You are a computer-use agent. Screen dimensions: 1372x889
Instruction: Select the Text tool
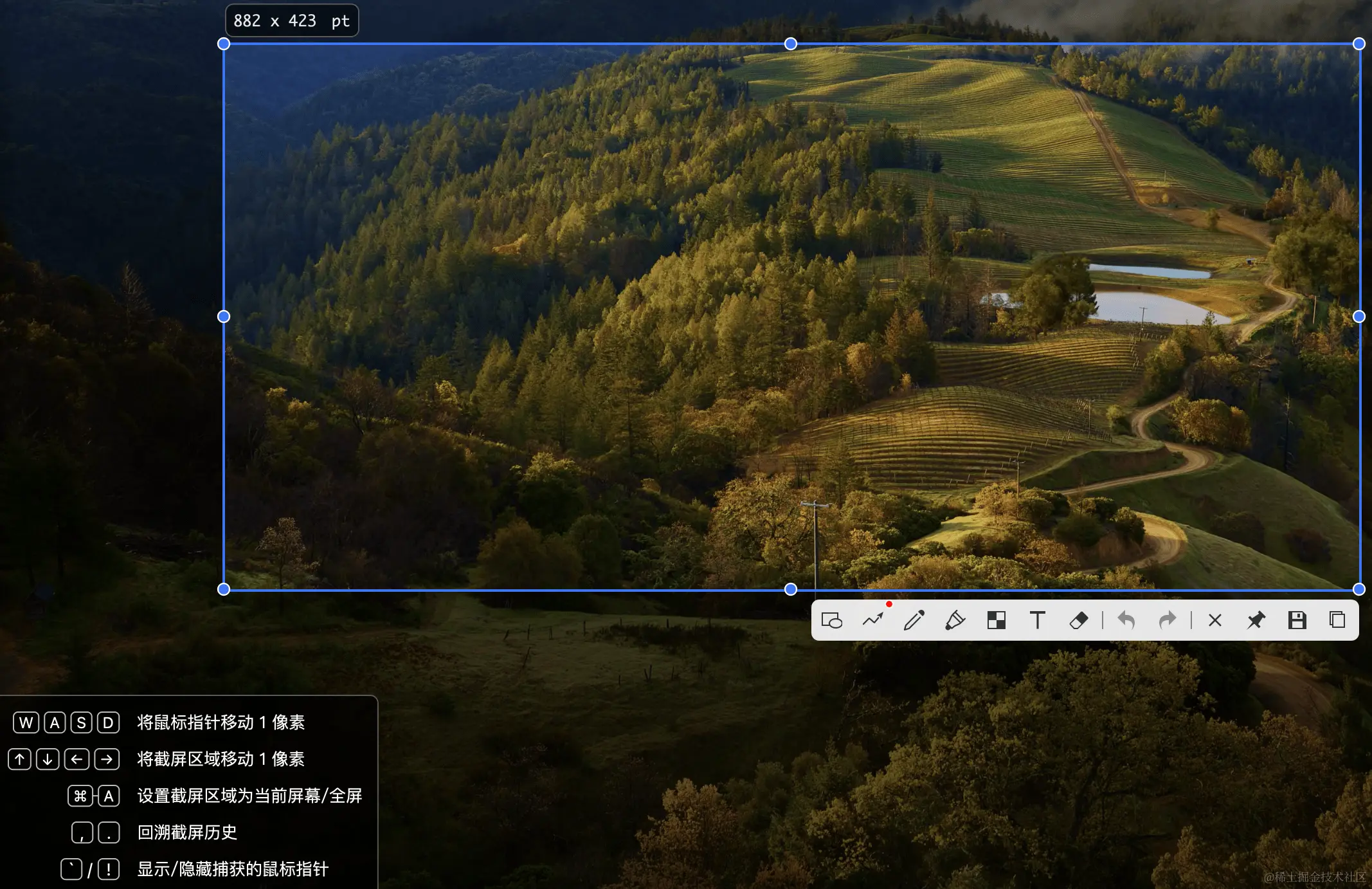click(1037, 620)
